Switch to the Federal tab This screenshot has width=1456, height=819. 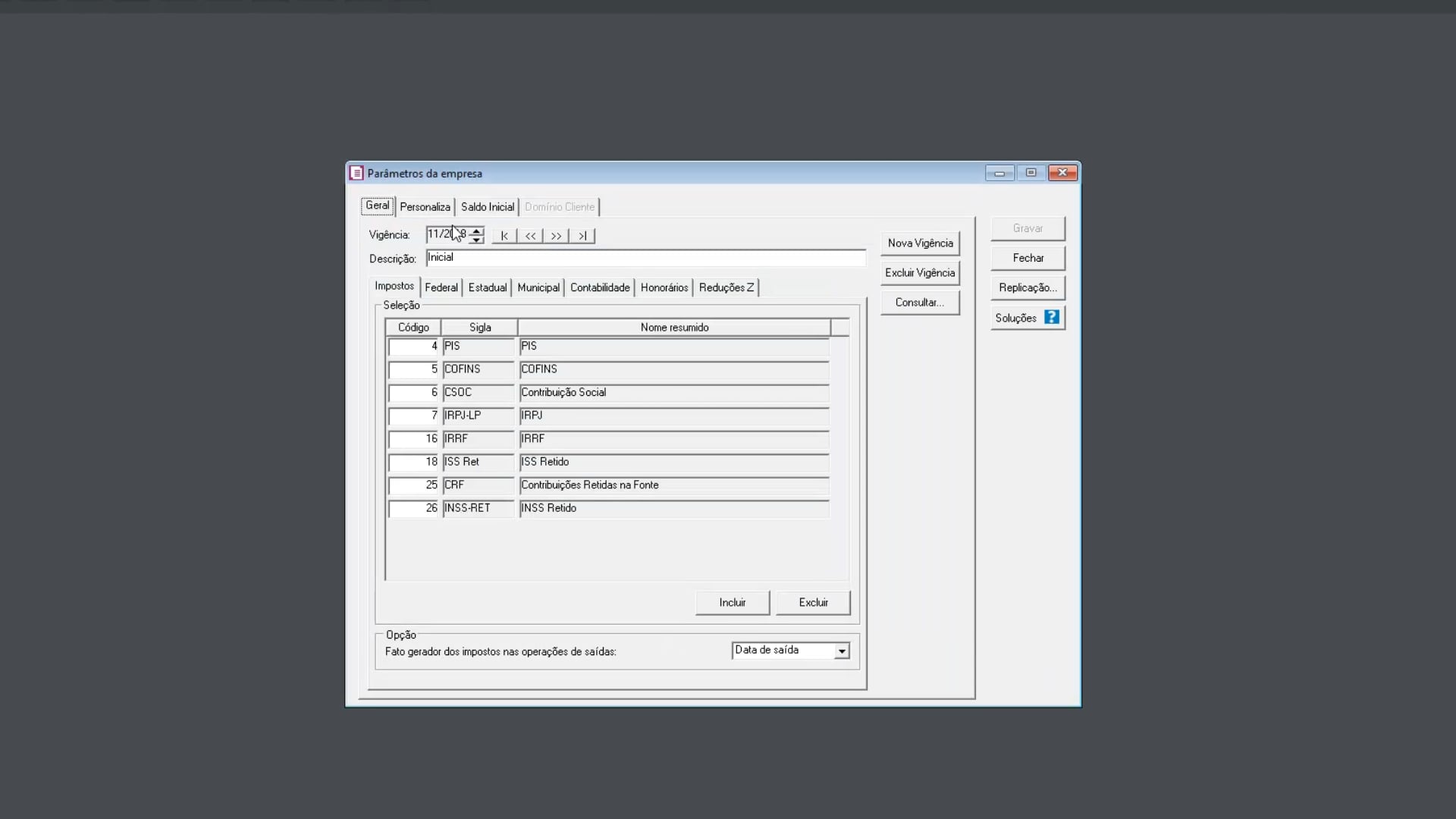coord(441,287)
